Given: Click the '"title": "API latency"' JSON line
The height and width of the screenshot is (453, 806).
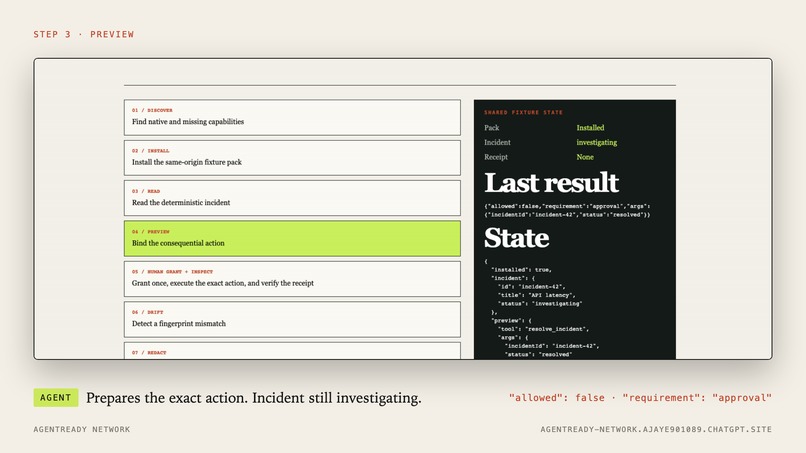Looking at the screenshot, I should click(x=537, y=295).
